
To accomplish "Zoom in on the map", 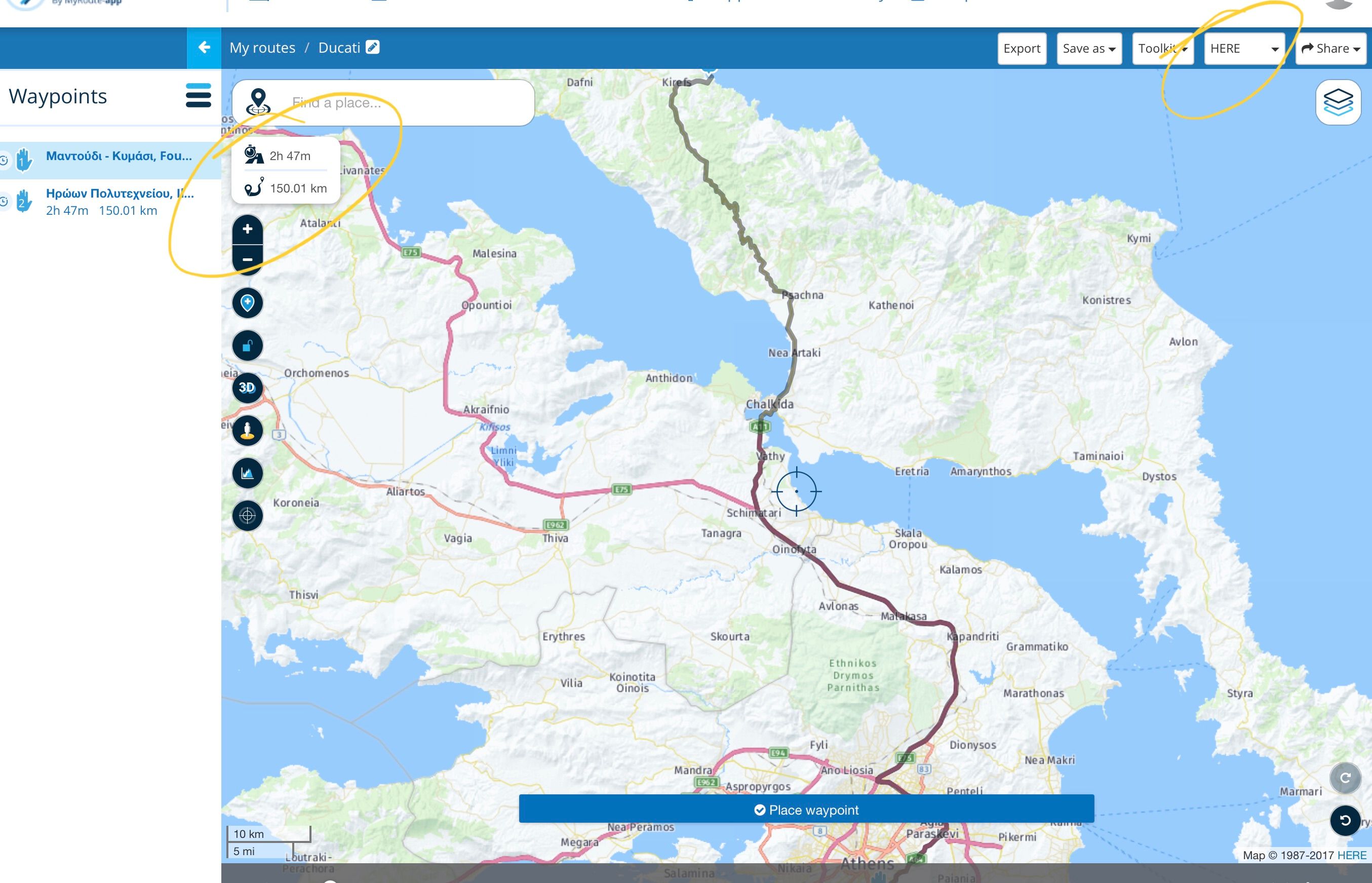I will [x=248, y=229].
